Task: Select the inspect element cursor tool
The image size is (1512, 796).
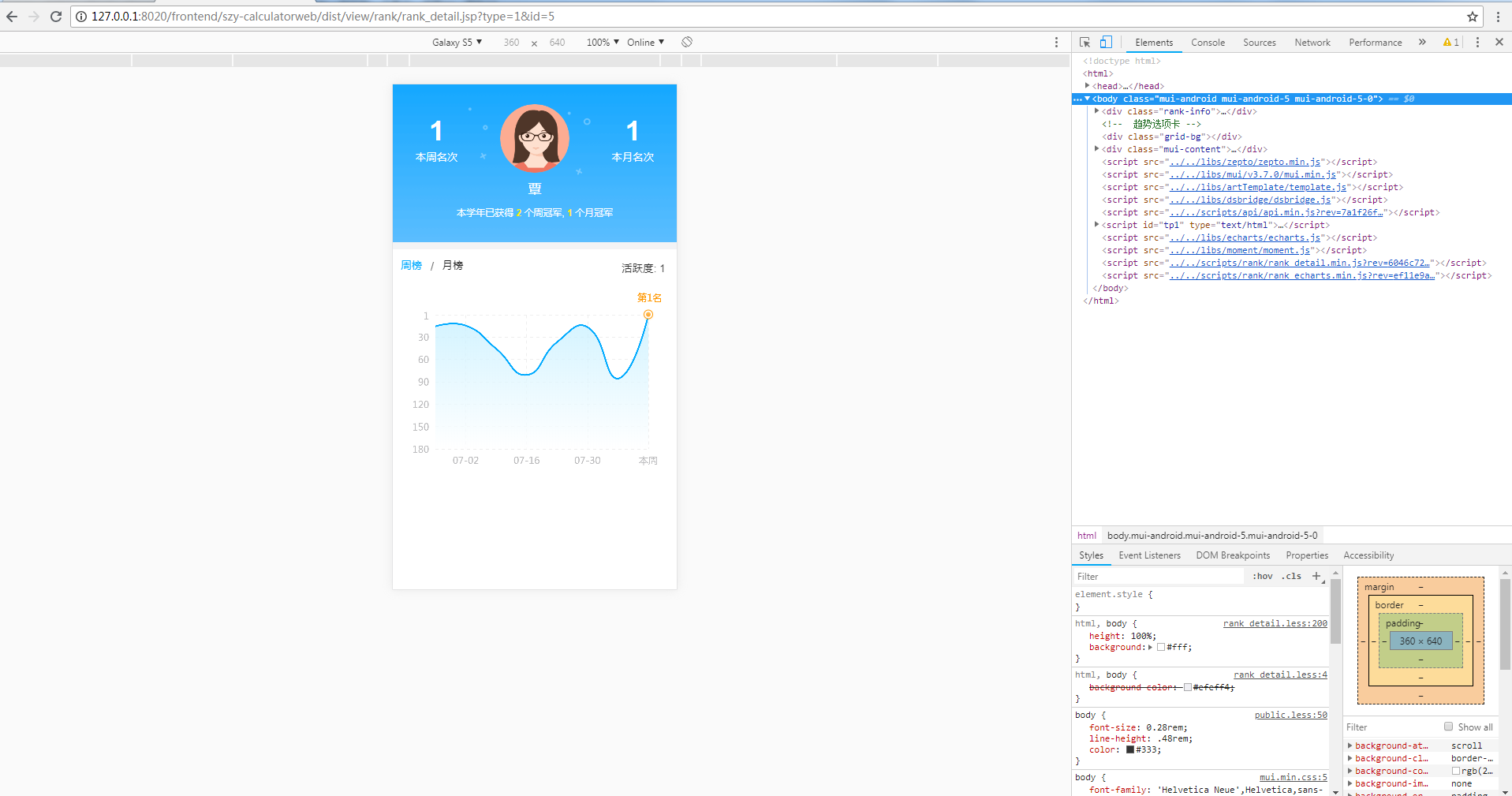Action: coord(1085,42)
